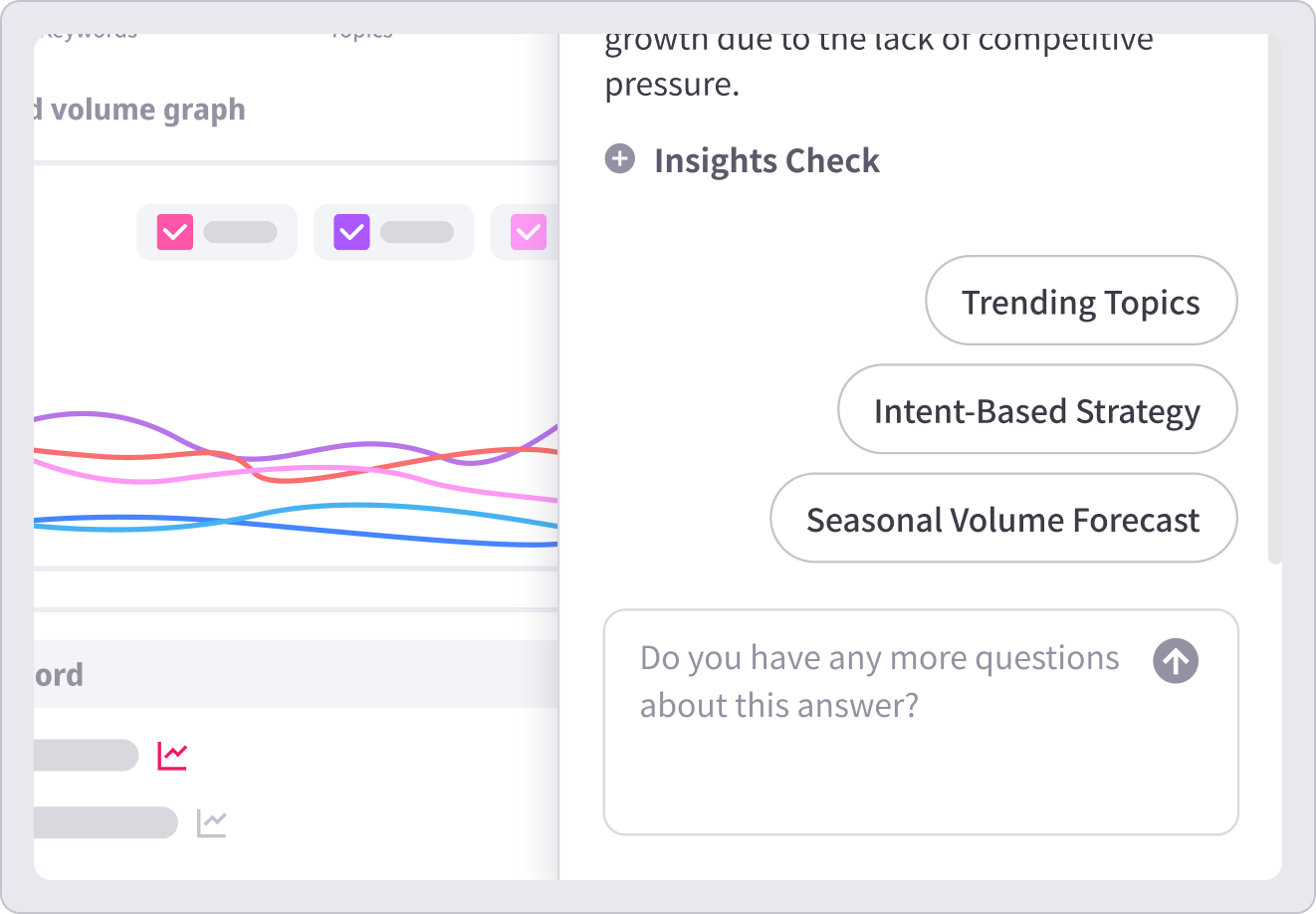This screenshot has height=914, width=1316.
Task: Disable the light pink legend checkbox
Action: [529, 232]
